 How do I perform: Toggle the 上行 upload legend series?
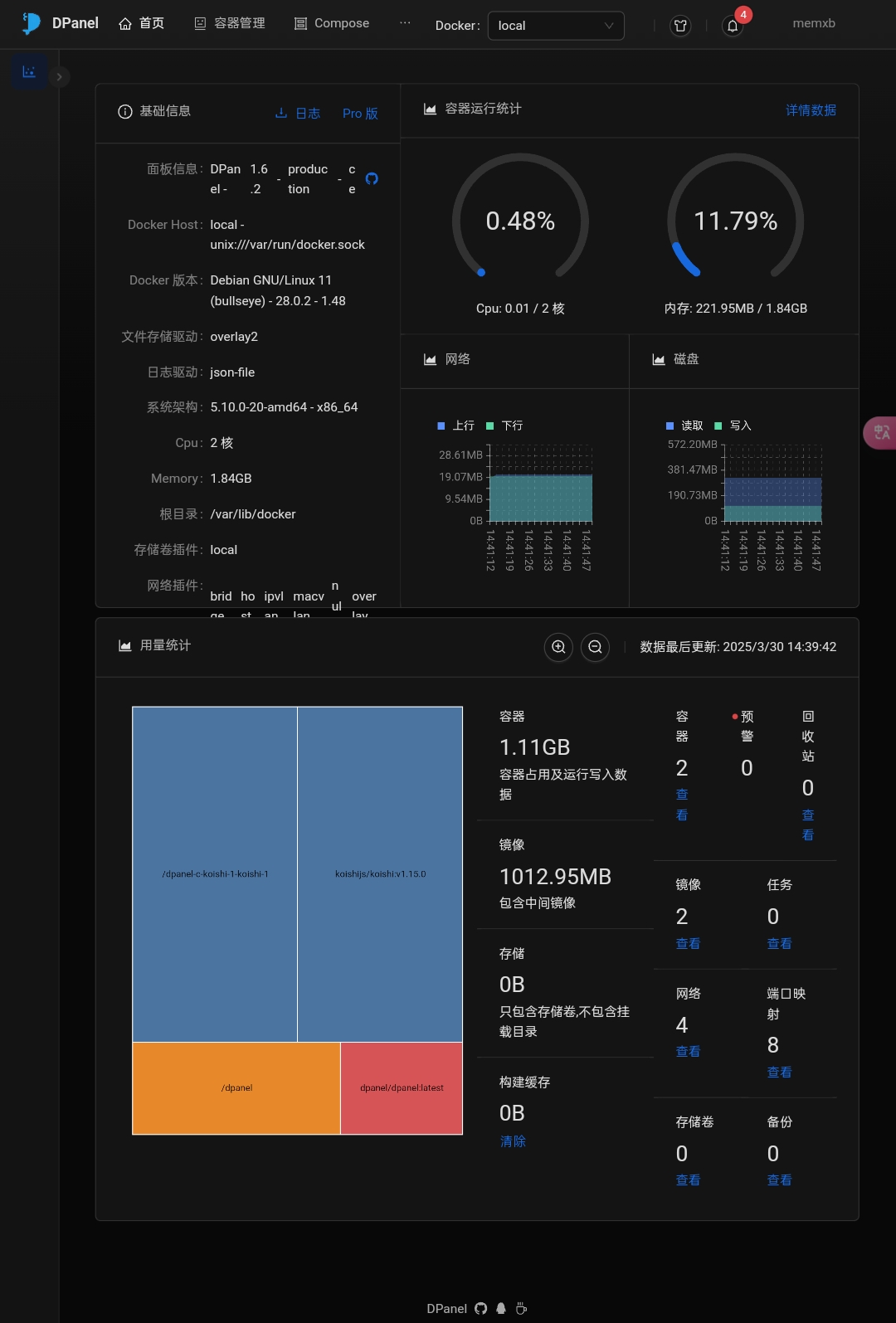coord(455,426)
